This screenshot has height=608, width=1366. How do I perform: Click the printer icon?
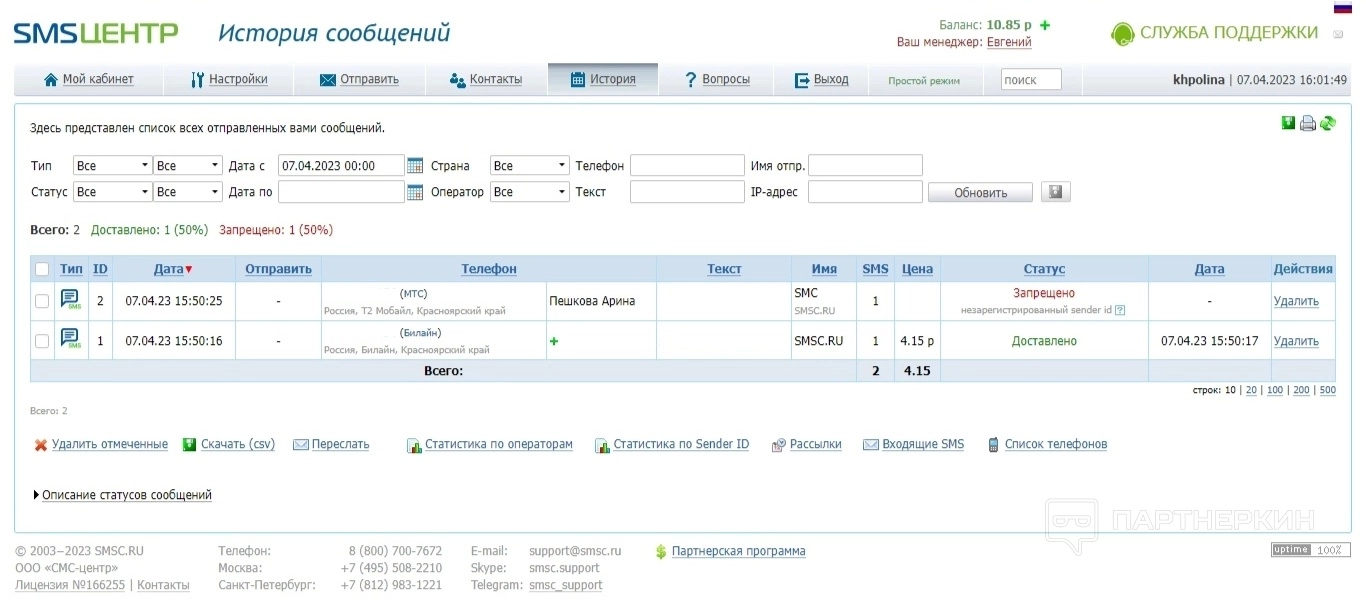[x=1308, y=124]
